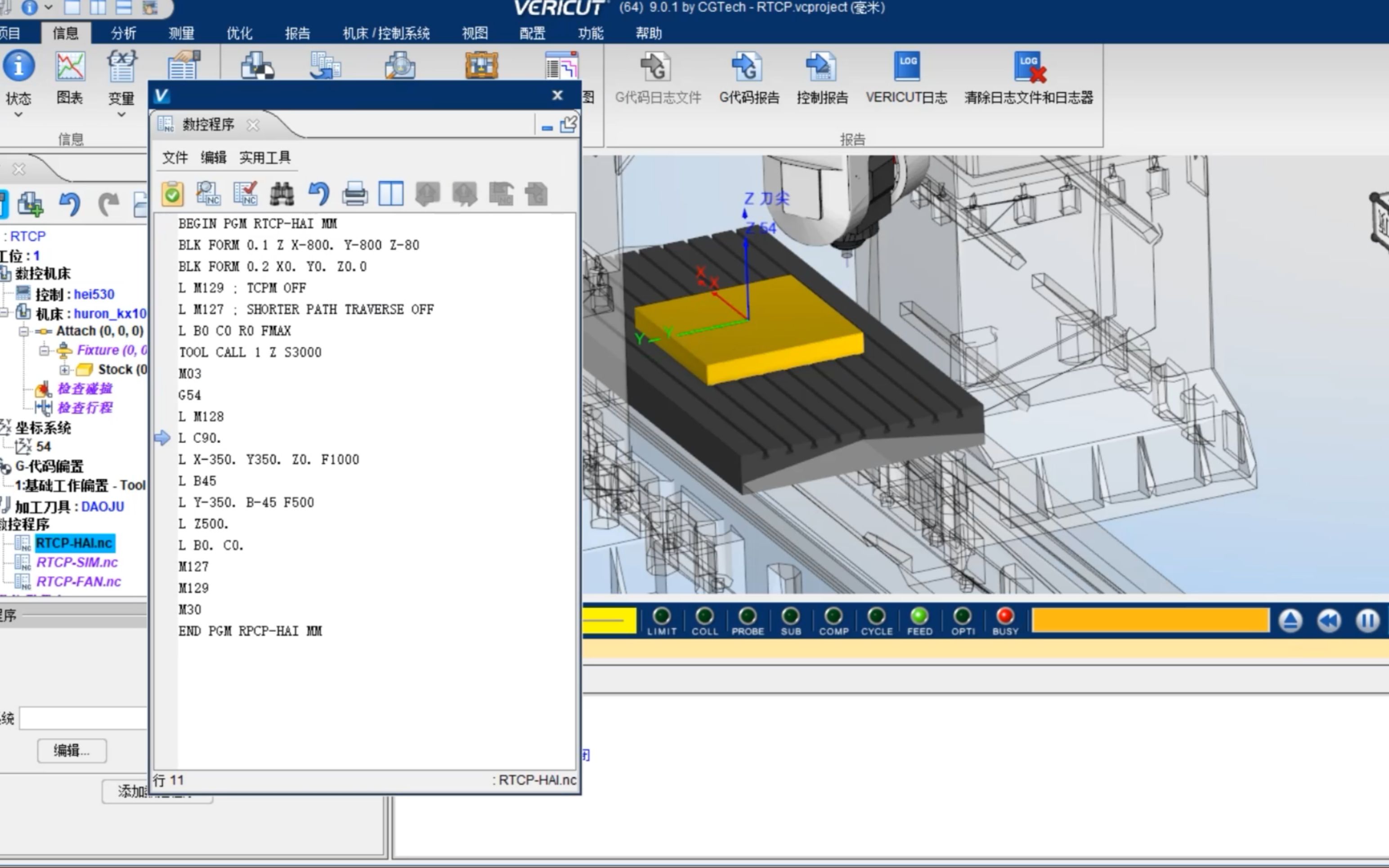
Task: Click the binoculars find icon
Action: point(282,194)
